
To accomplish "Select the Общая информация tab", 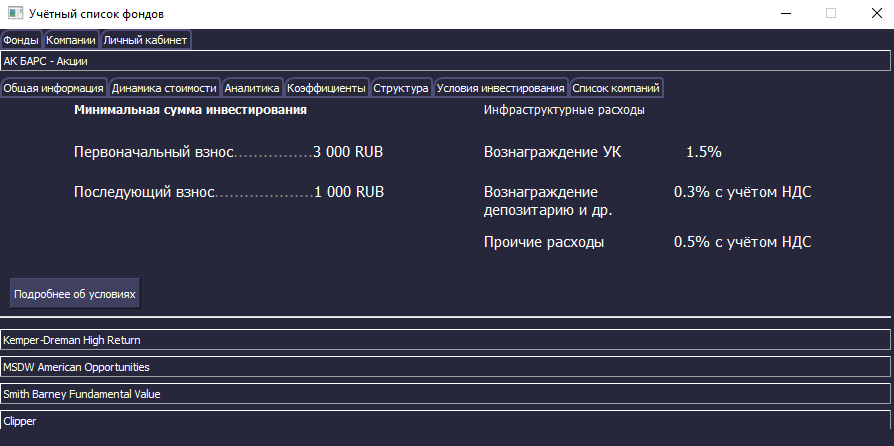I will click(54, 88).
